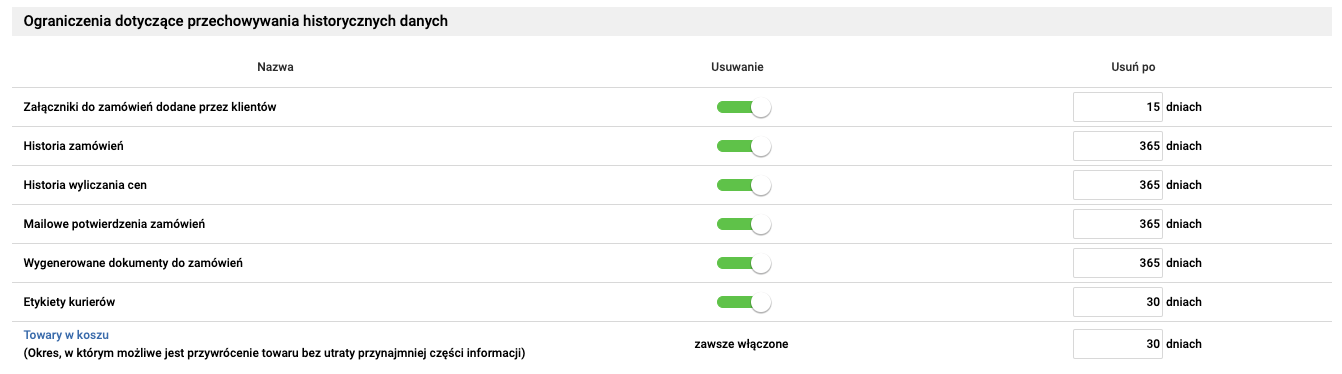Focus the 15 days field for Załączniki
Image resolution: width=1342 pixels, height=374 pixels.
(1118, 107)
